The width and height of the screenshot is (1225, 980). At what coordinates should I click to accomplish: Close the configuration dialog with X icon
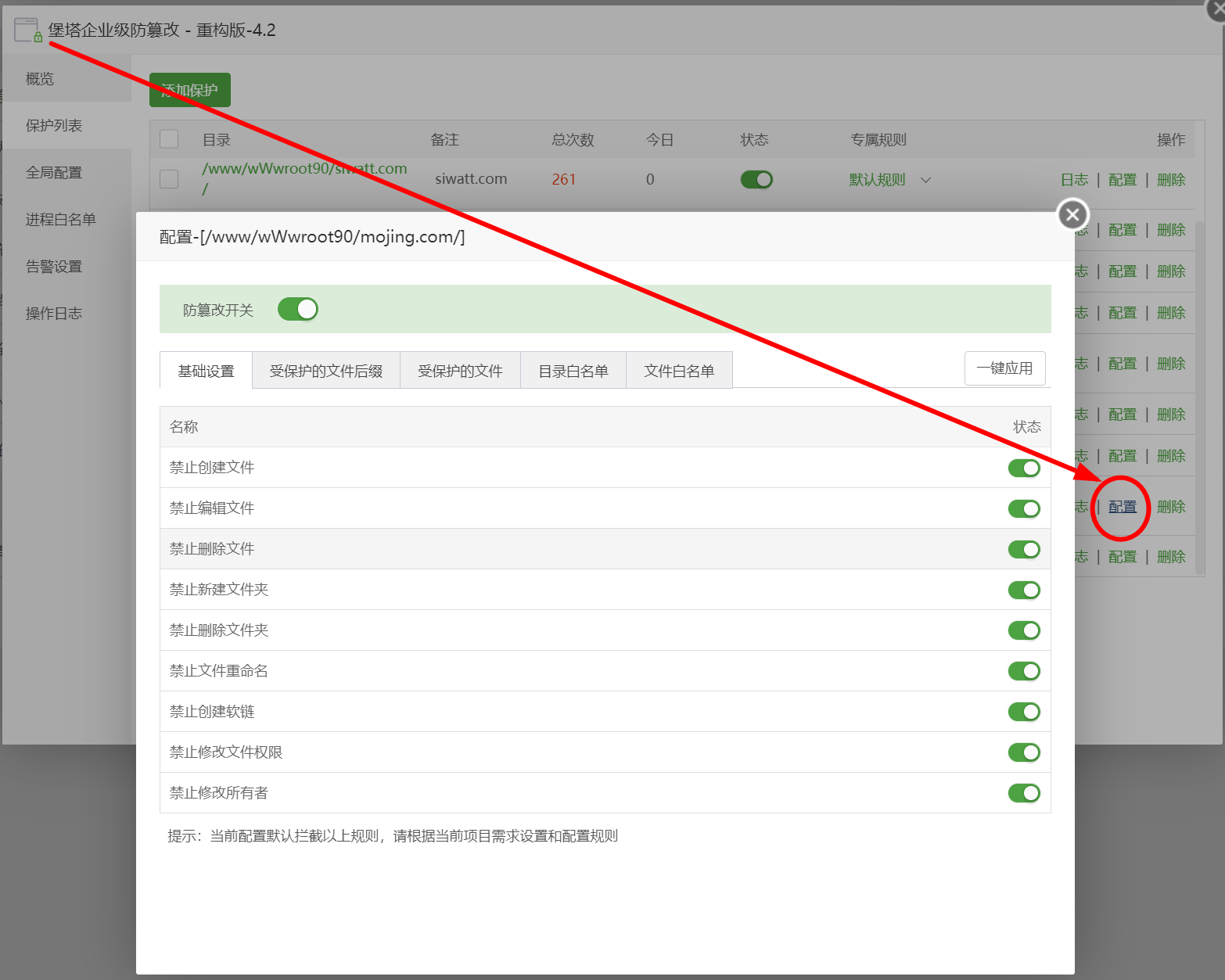[x=1072, y=214]
